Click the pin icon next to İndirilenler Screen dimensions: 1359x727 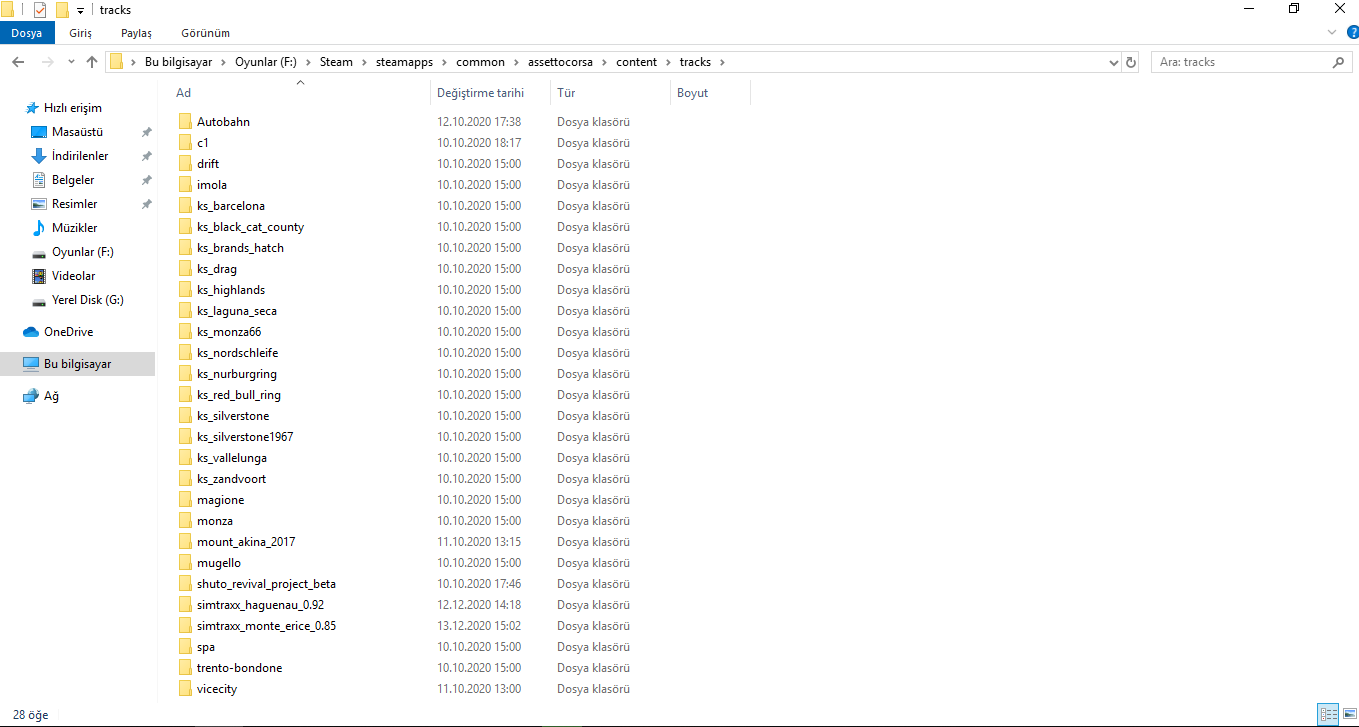pos(146,156)
